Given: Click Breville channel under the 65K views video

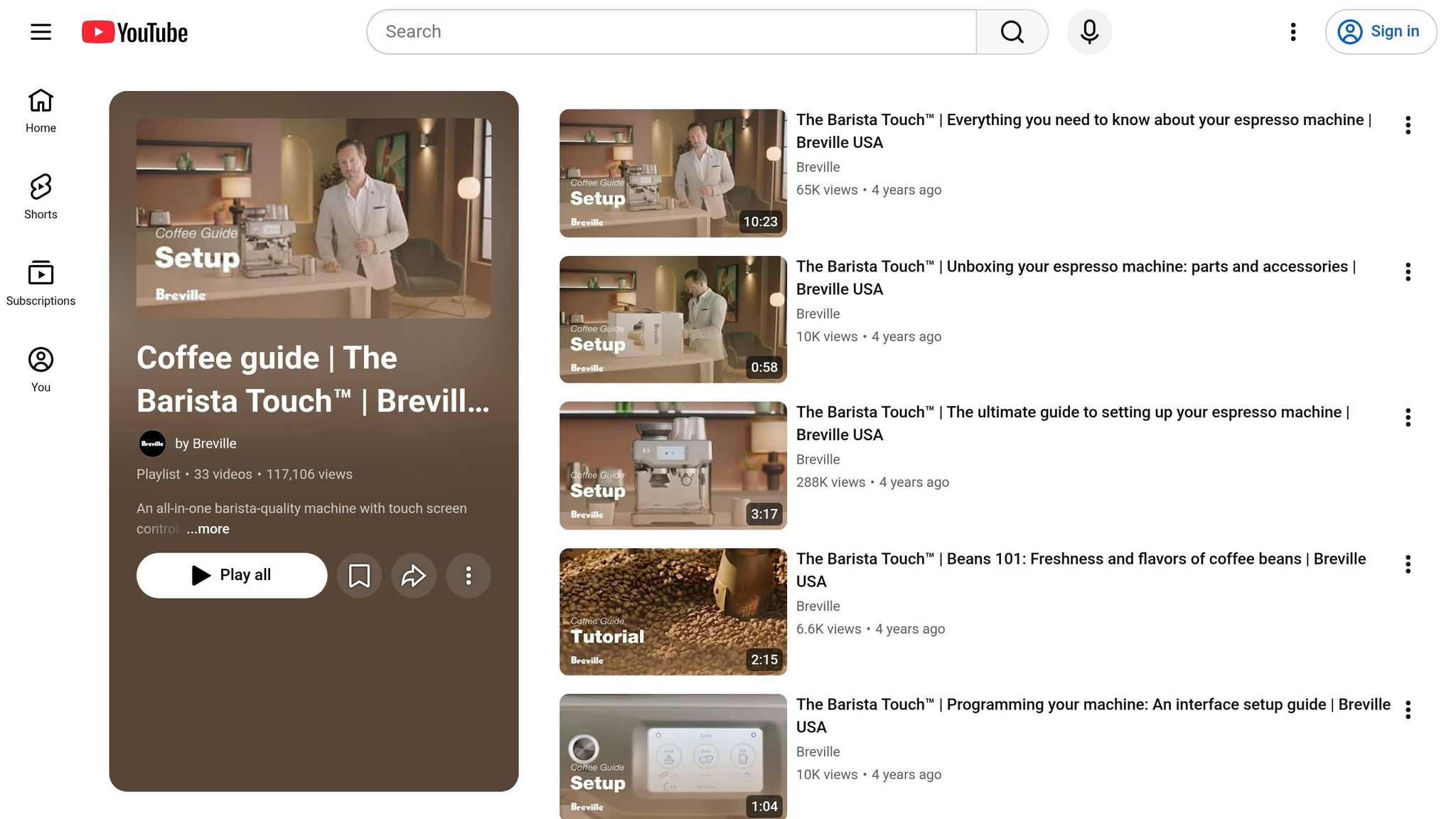Looking at the screenshot, I should [818, 167].
